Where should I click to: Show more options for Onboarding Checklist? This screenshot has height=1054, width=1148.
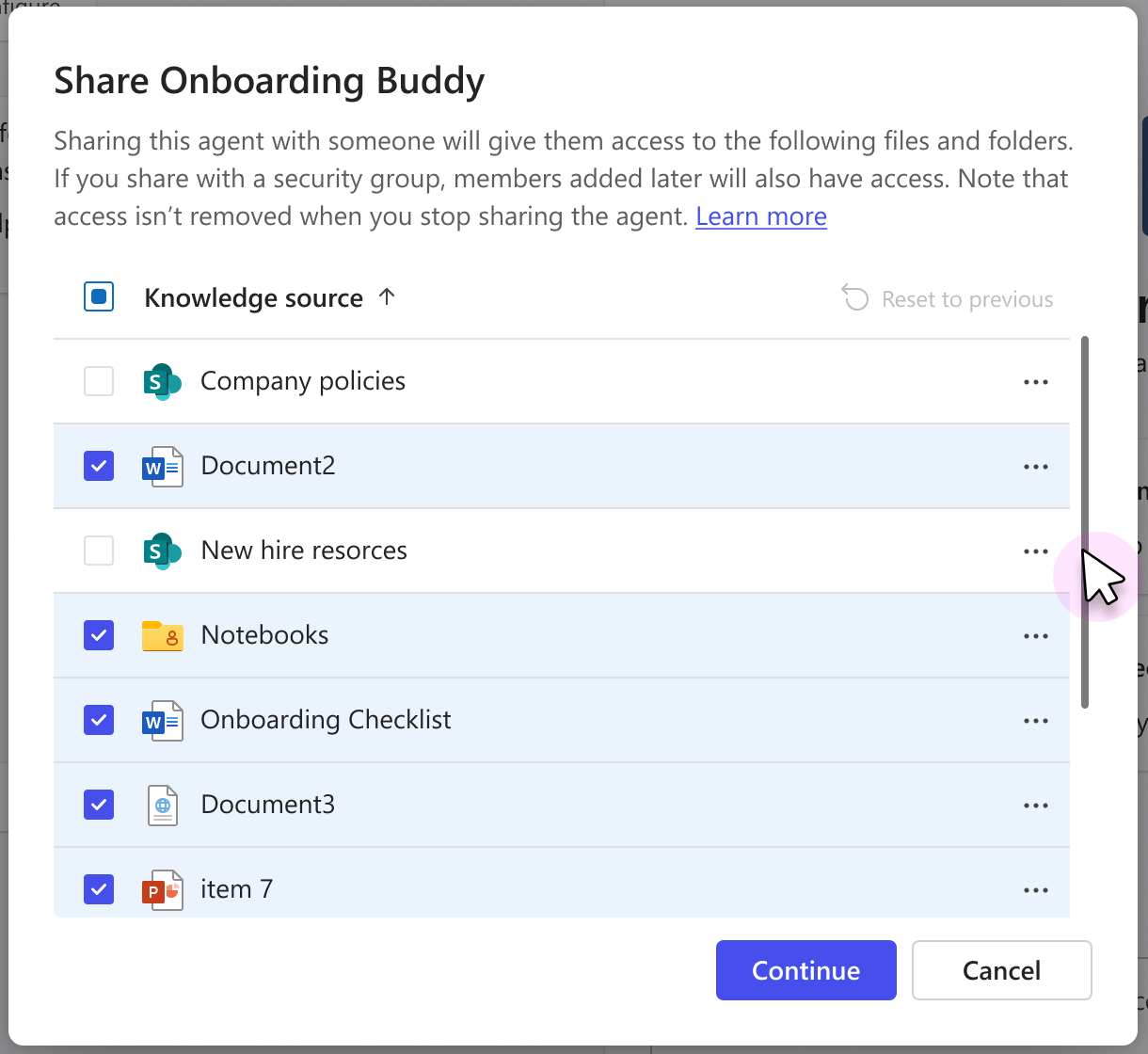pyautogui.click(x=1035, y=721)
